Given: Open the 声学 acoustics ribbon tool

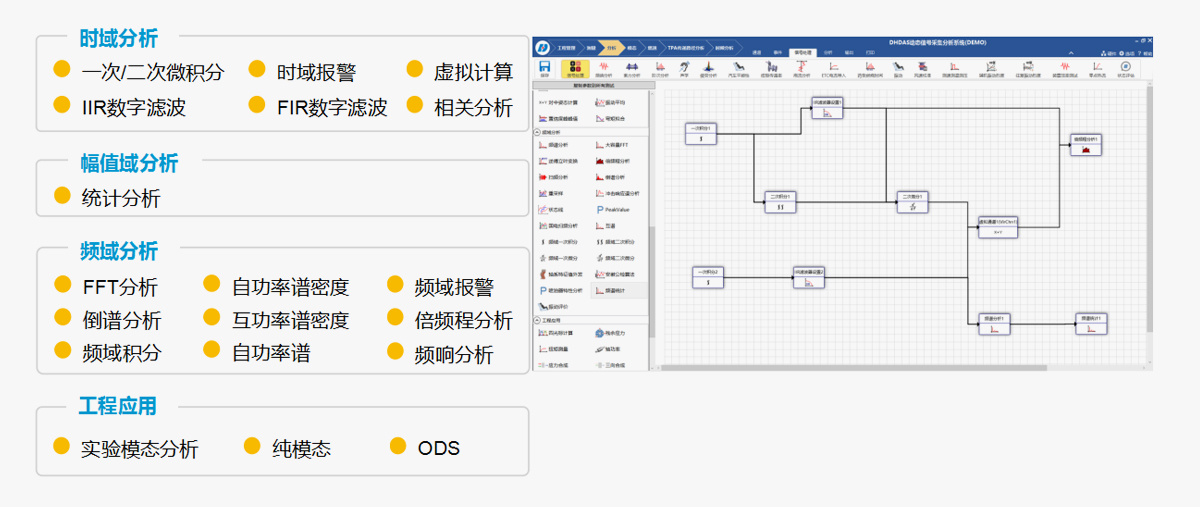Looking at the screenshot, I should point(684,68).
